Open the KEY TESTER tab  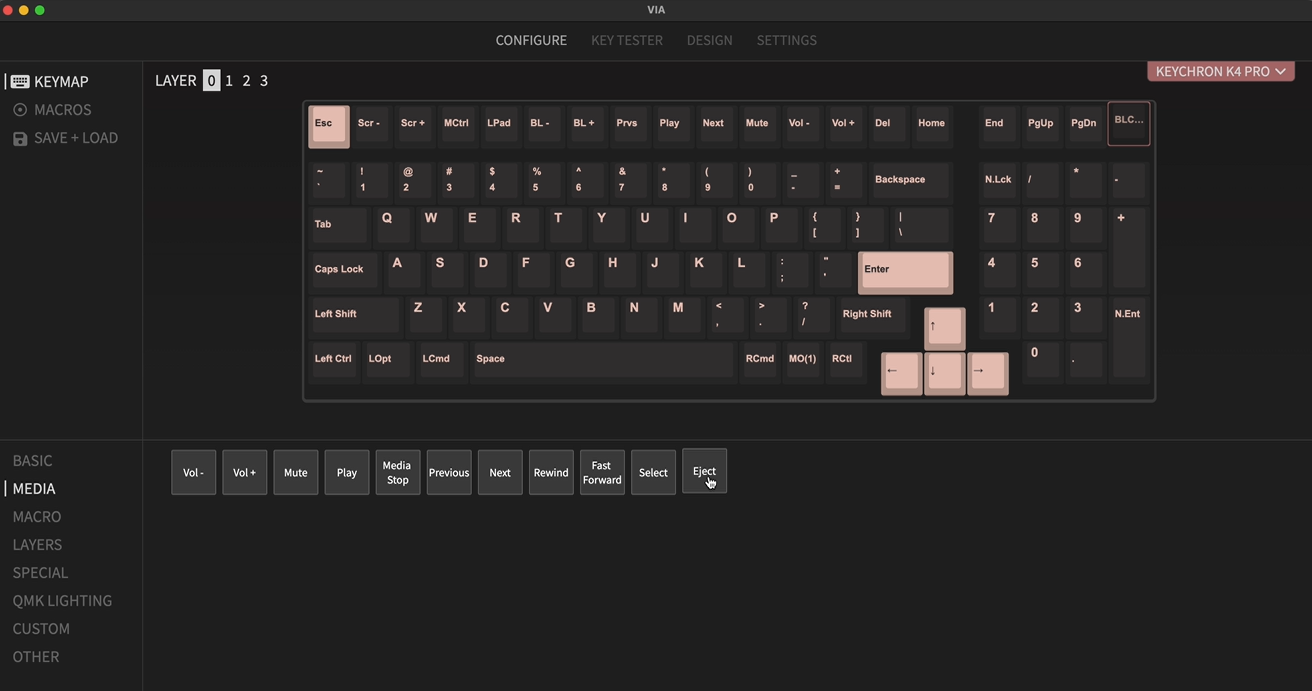click(x=626, y=40)
